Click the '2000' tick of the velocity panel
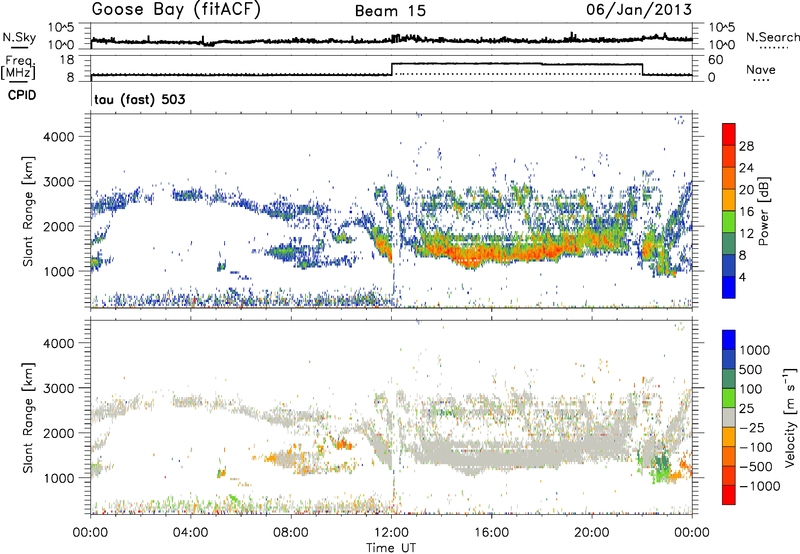Image resolution: width=800 pixels, height=554 pixels. pos(60,433)
